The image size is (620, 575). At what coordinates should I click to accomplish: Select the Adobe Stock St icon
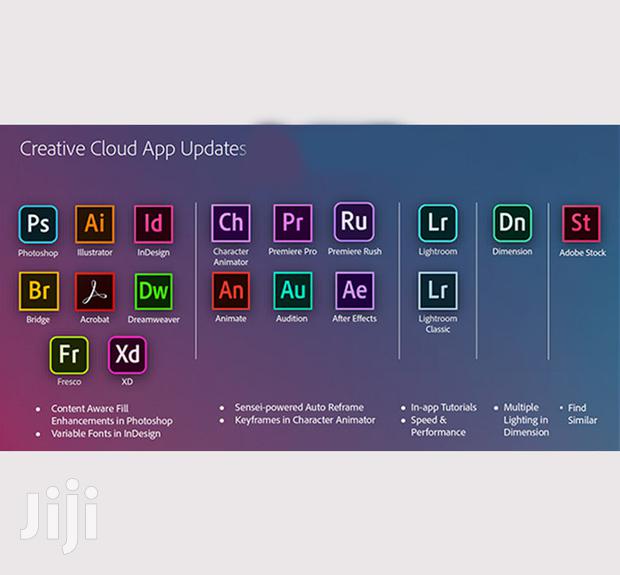pyautogui.click(x=581, y=224)
